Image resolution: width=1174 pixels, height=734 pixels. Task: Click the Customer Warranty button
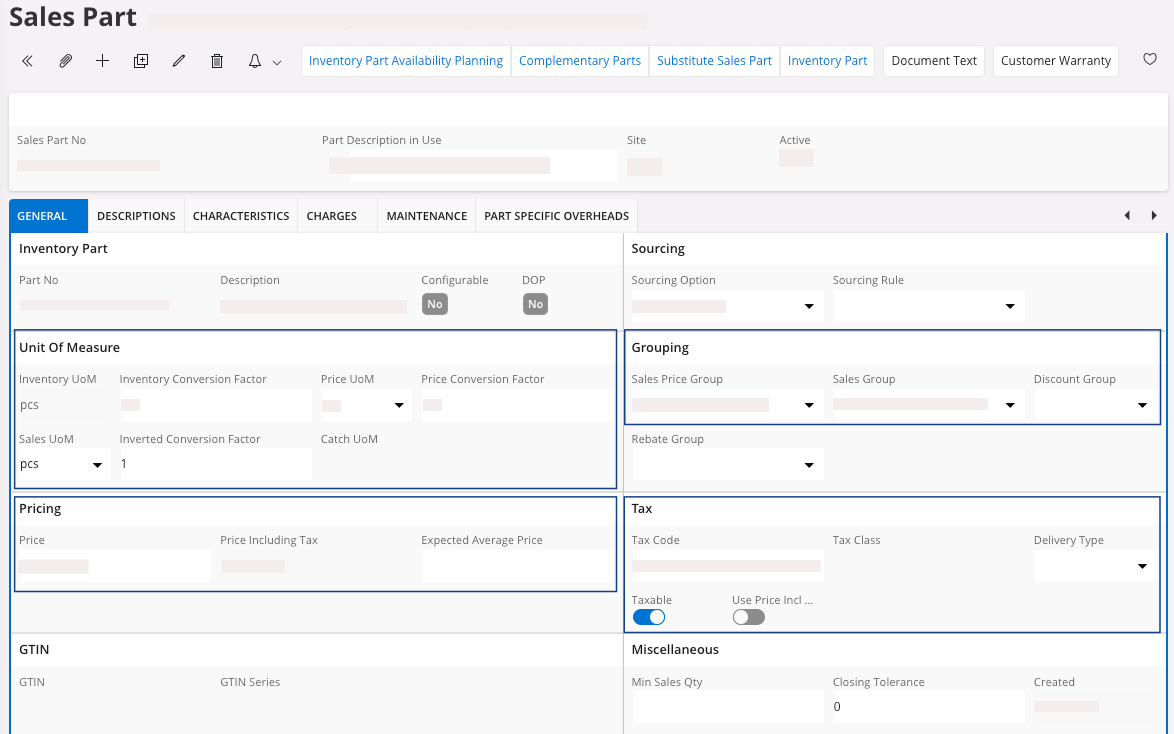click(x=1055, y=61)
